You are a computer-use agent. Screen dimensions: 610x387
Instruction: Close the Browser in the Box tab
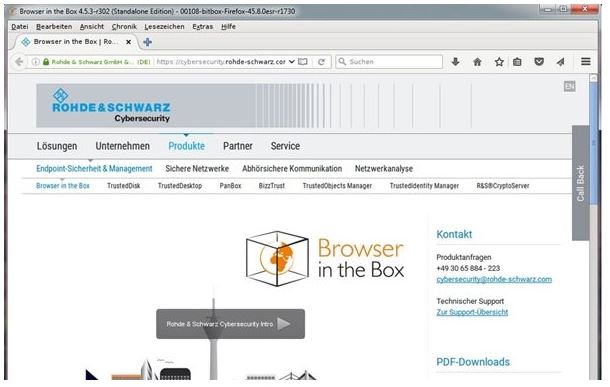(128, 42)
